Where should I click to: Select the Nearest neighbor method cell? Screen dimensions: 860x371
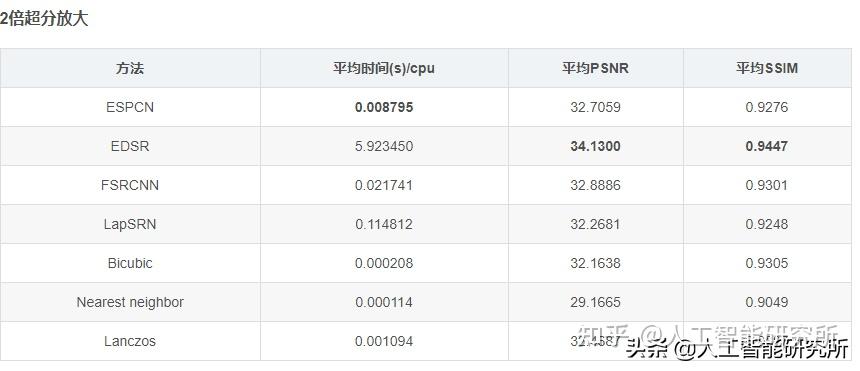point(130,302)
